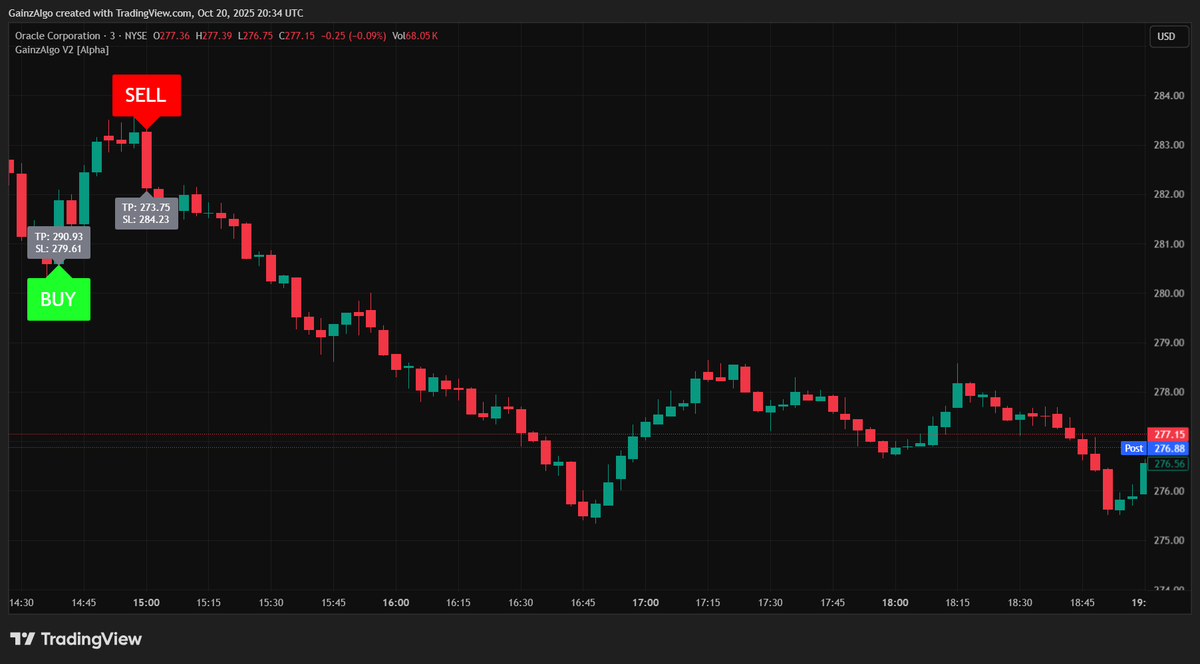
Task: Click the header text 'GainzAlgo created with TradingView.com'
Action: tap(99, 13)
